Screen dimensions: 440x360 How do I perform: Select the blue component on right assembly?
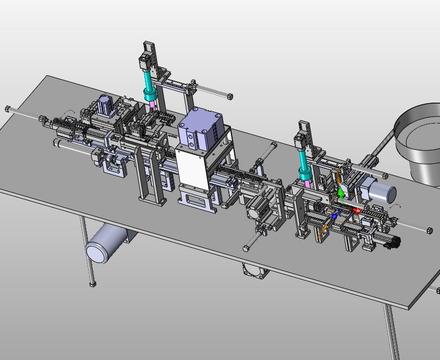[x=333, y=216]
